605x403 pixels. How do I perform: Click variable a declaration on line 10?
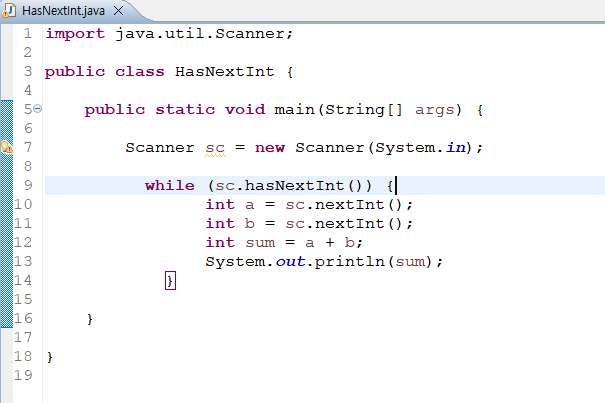coord(250,205)
